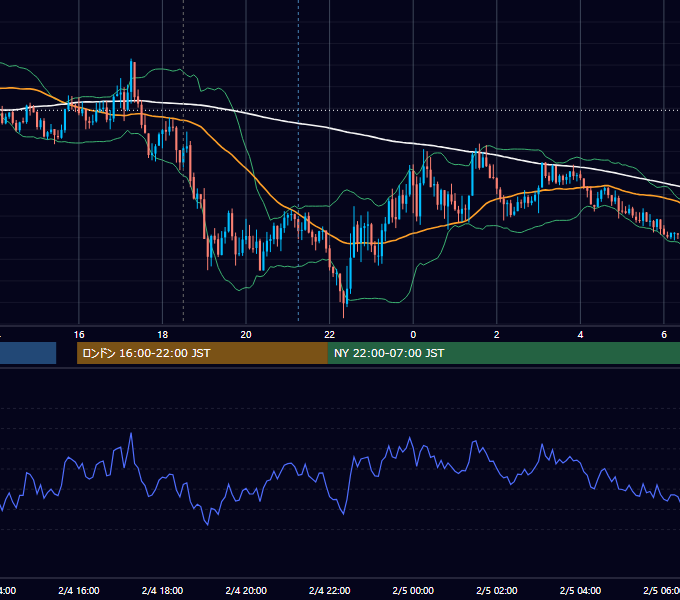Click the indicator line's peak near 2/4 17:00
680x600 pixels.
point(131,434)
